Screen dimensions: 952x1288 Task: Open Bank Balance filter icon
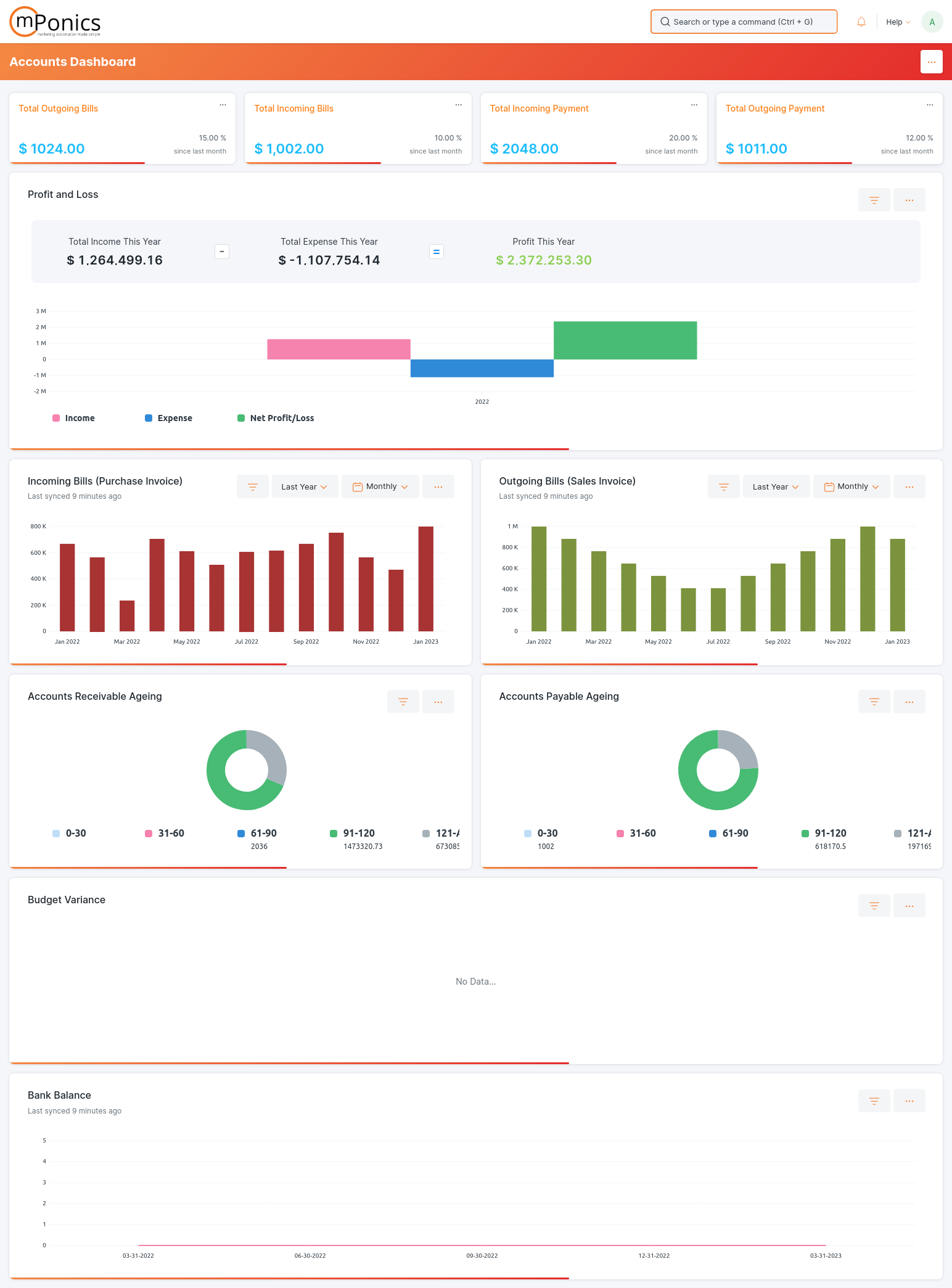coord(874,1101)
